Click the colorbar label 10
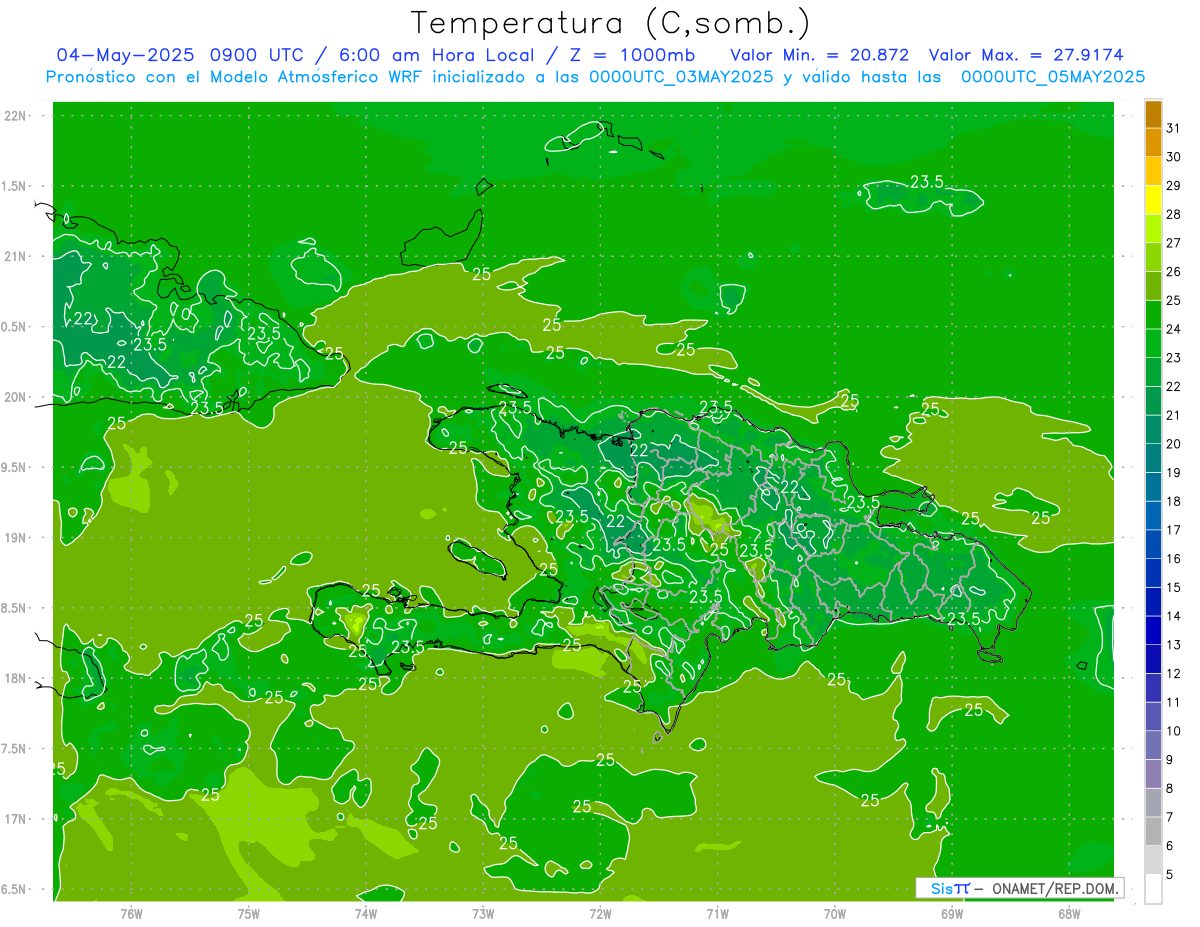The image size is (1200, 927). [x=1173, y=731]
